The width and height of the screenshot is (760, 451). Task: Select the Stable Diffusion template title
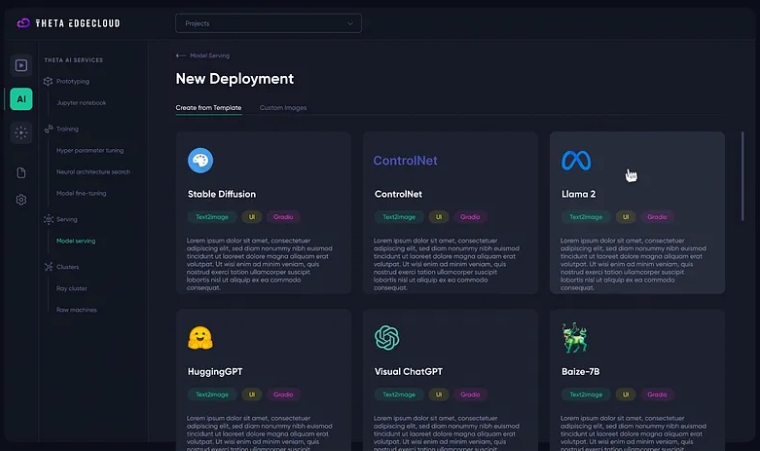point(222,194)
